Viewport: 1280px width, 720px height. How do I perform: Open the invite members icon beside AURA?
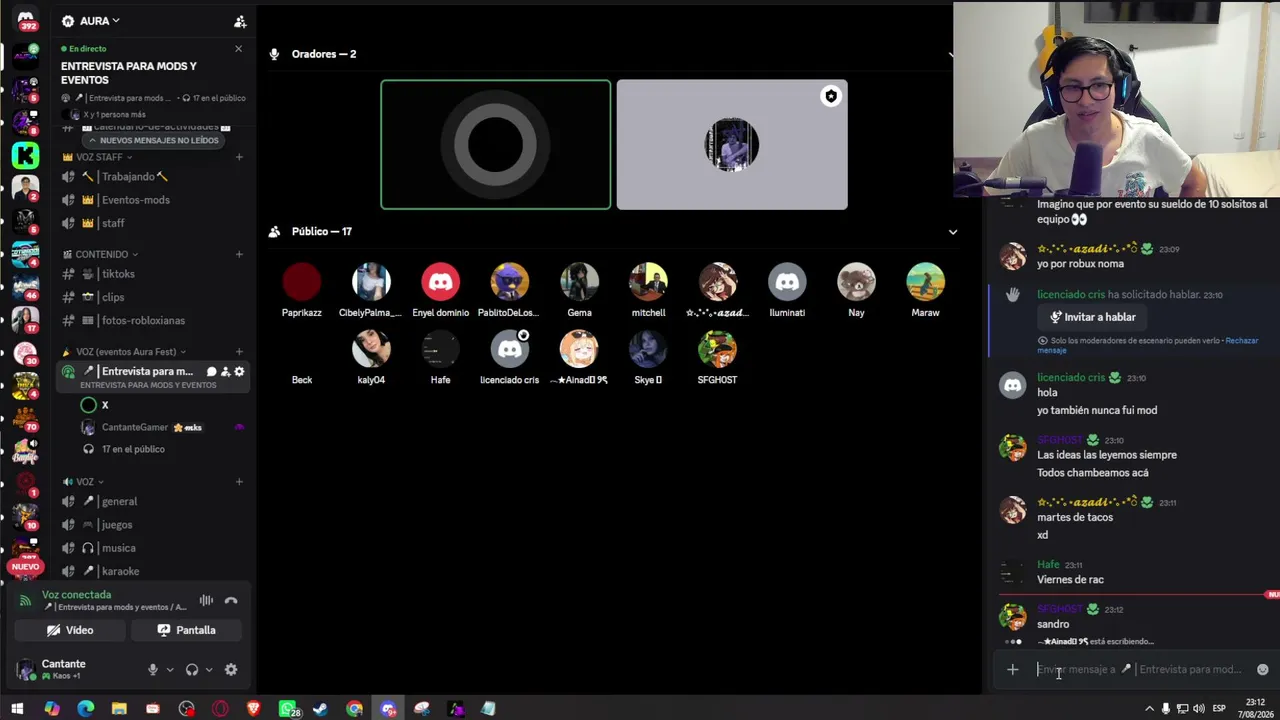tap(240, 21)
